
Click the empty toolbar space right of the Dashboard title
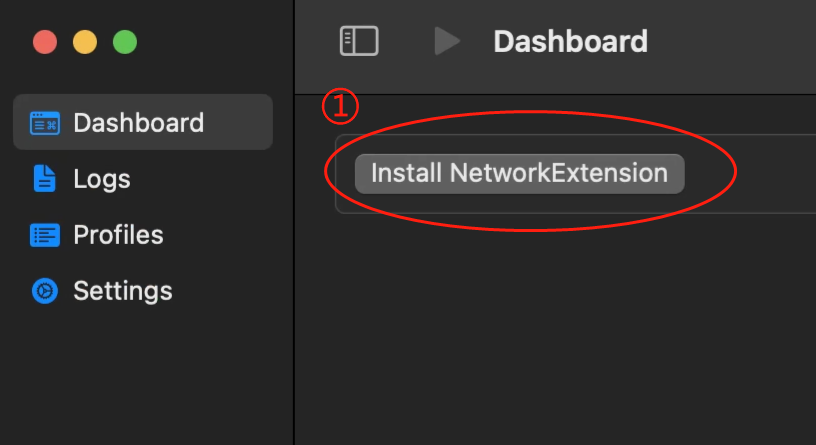729,41
